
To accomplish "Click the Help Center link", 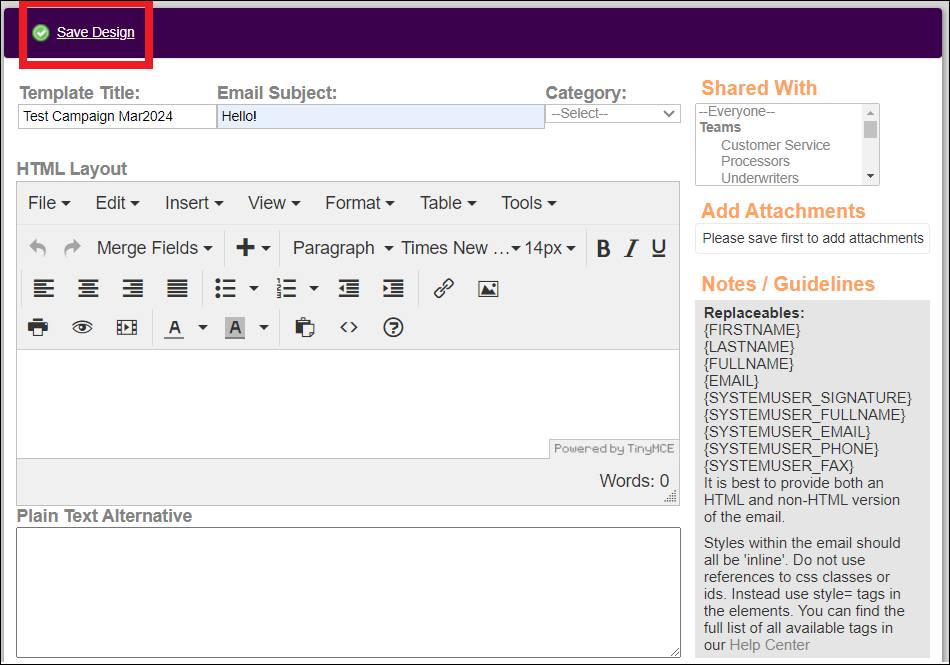I will [769, 645].
